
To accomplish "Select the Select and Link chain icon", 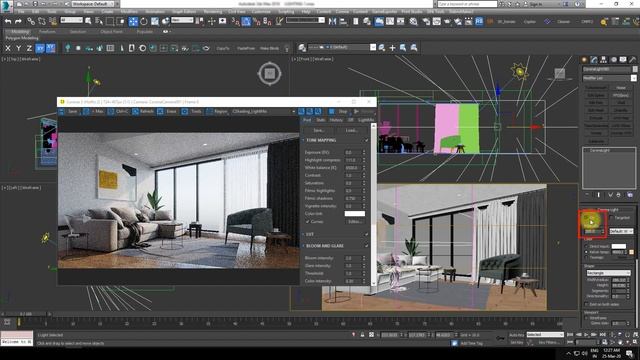I will click(x=31, y=21).
